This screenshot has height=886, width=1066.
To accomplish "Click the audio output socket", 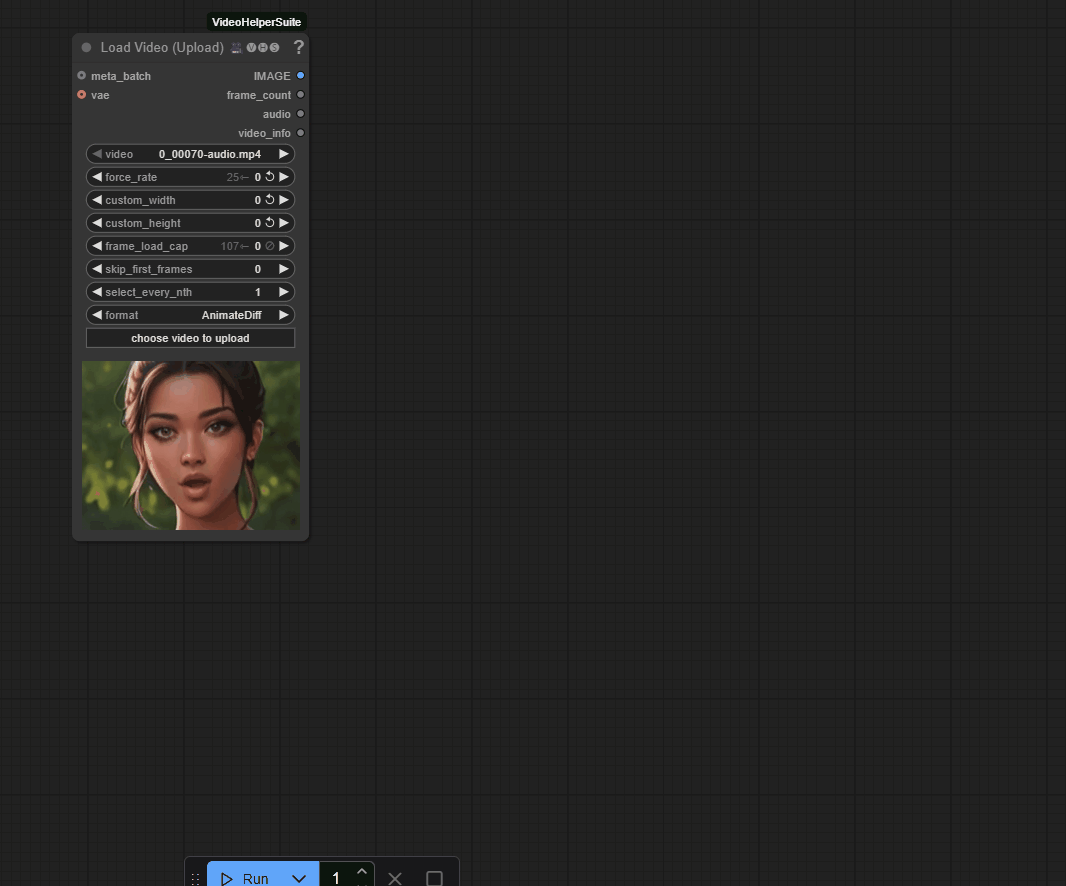I will [x=300, y=114].
